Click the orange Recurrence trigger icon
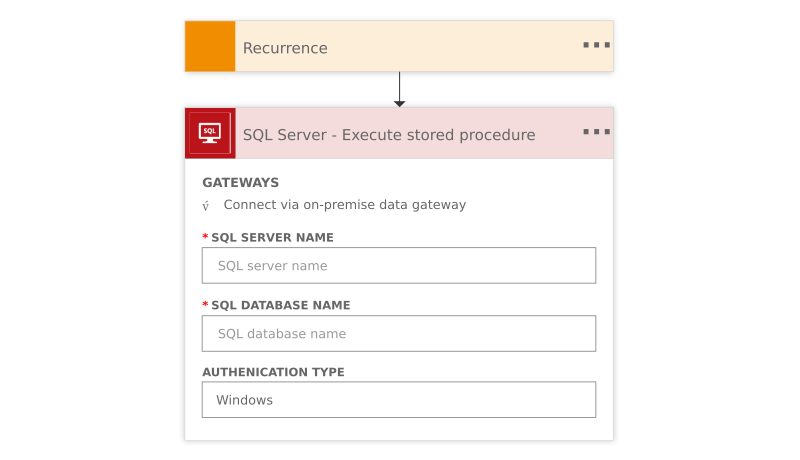800x460 pixels. (x=210, y=46)
